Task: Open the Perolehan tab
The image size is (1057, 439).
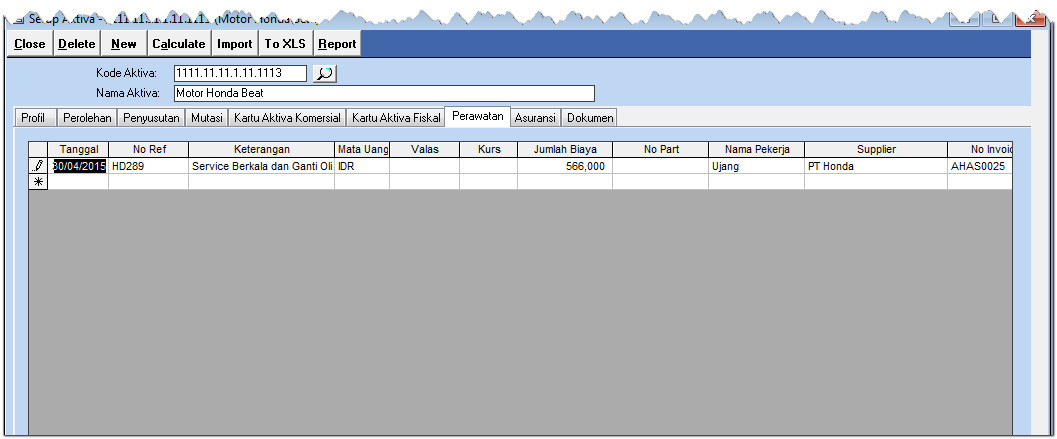Action: pos(87,118)
